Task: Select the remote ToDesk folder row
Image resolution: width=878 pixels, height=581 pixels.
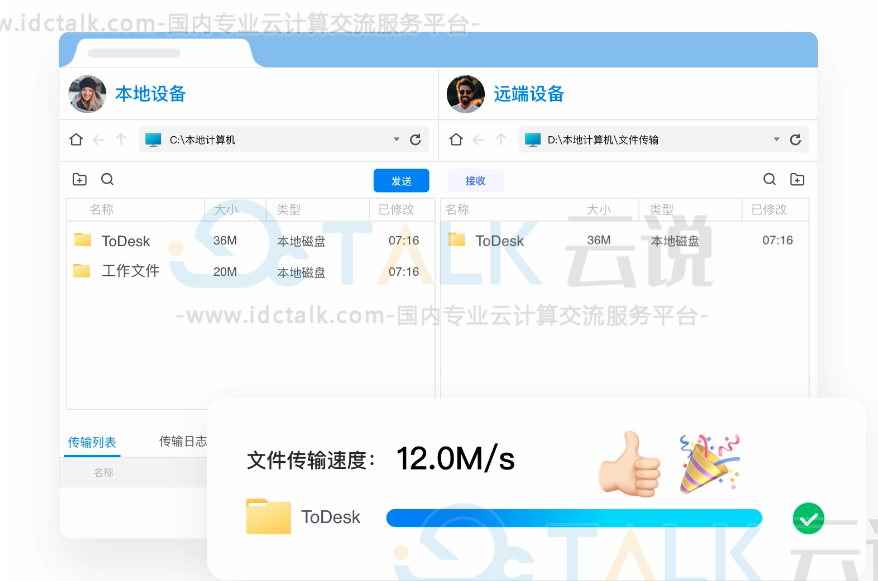Action: [625, 241]
